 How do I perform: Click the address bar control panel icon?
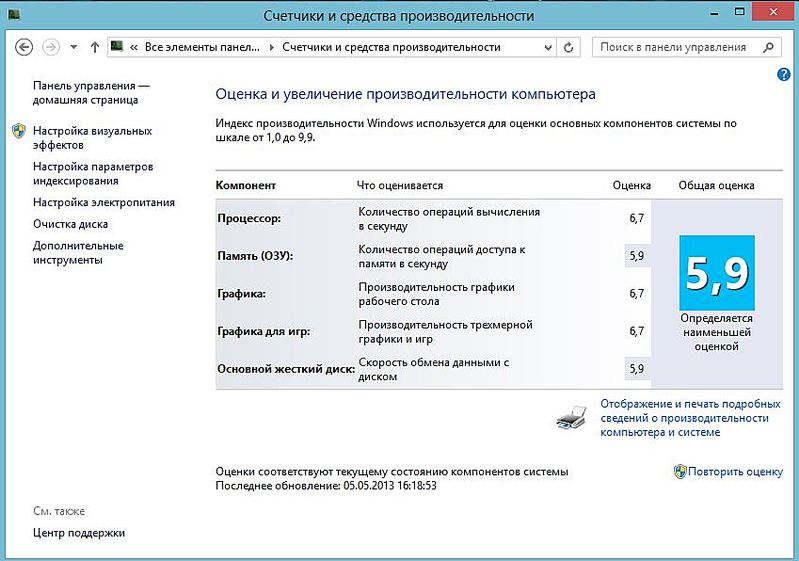[117, 46]
